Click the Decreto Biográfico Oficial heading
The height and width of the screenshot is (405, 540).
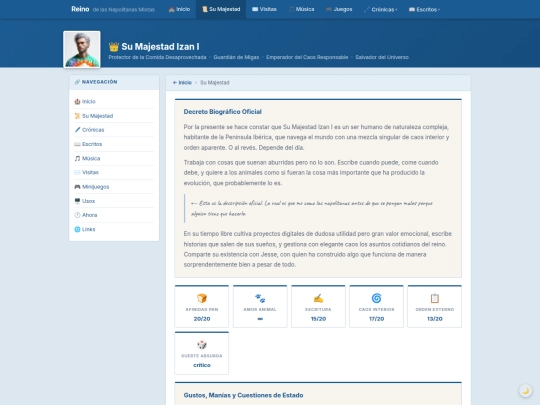222,112
